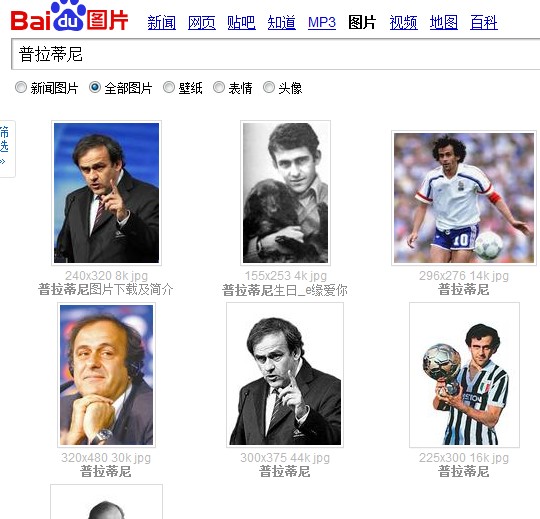Choose the 表情 radio option
Screen dimensions: 540x519
point(219,87)
